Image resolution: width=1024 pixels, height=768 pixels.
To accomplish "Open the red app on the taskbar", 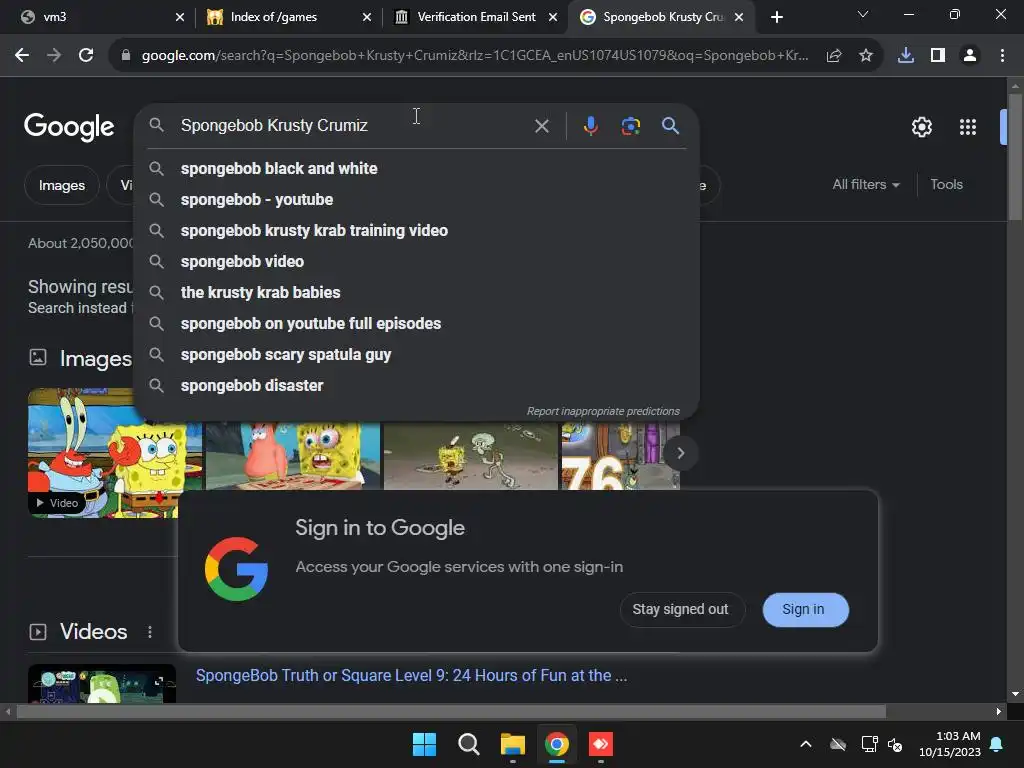I will [601, 744].
